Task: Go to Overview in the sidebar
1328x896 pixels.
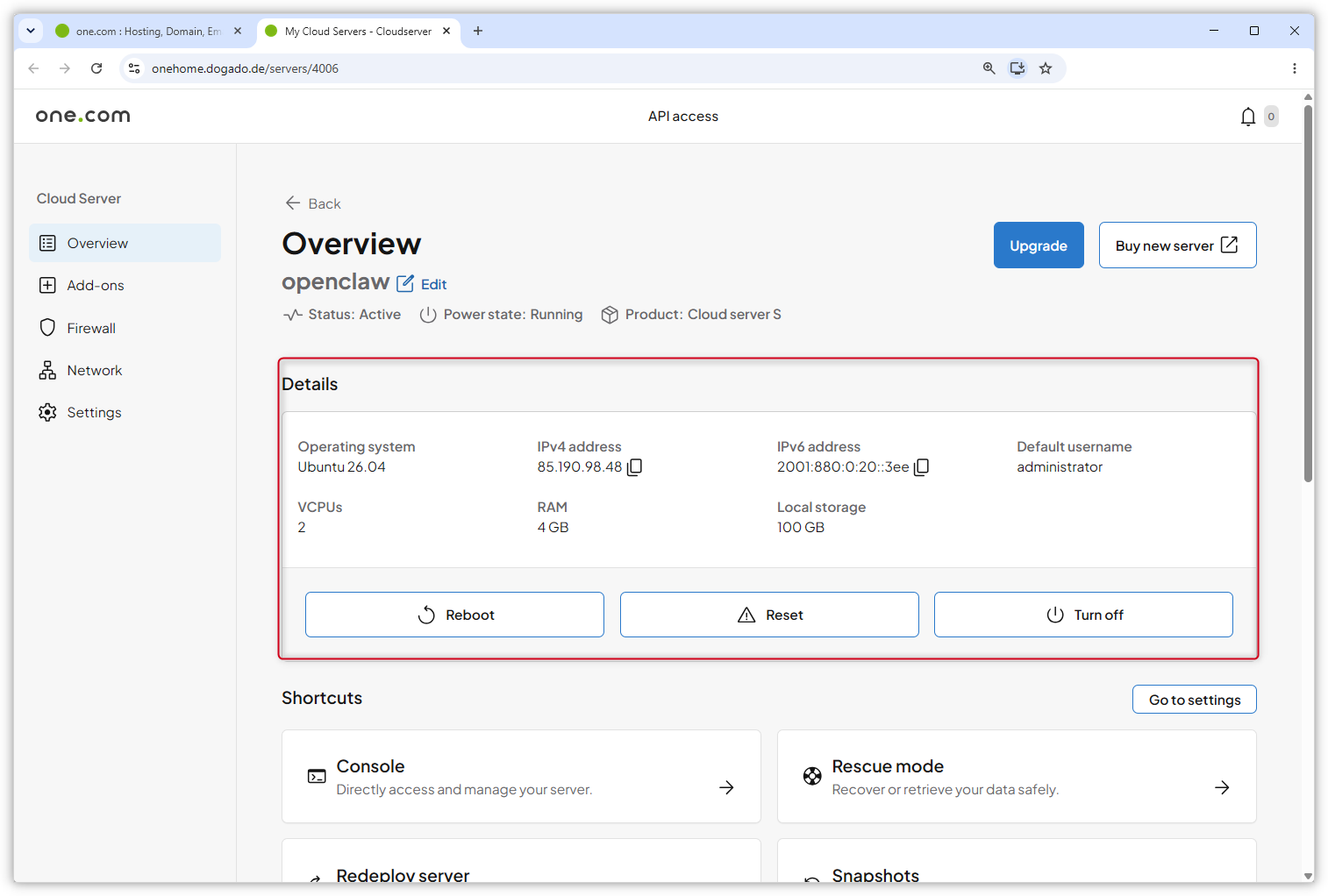Action: 125,243
